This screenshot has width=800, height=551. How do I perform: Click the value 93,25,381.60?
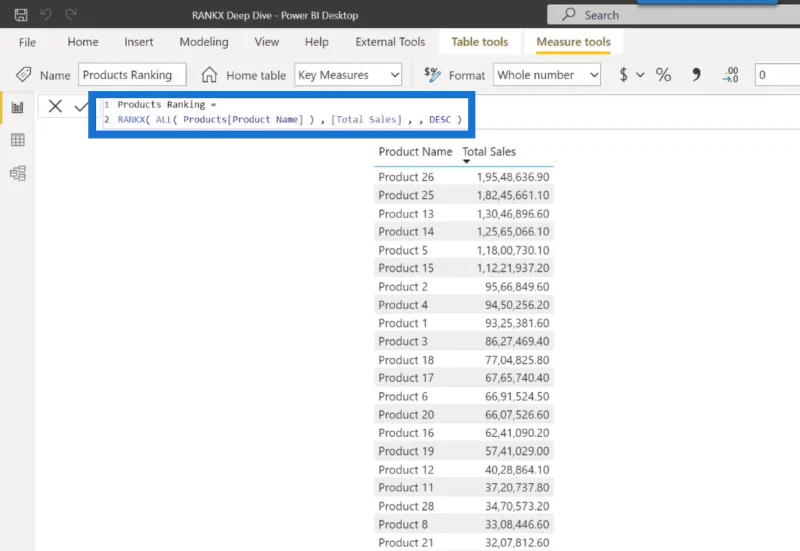(517, 323)
